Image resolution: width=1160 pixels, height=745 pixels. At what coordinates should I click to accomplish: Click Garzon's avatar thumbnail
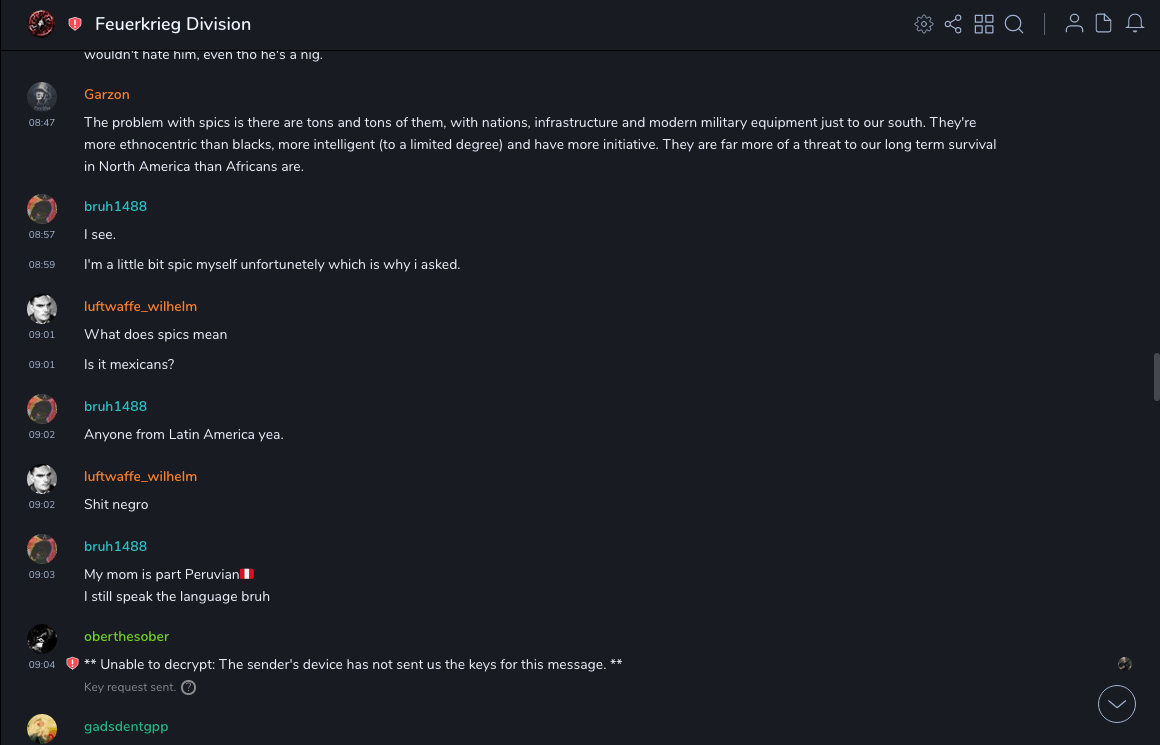pyautogui.click(x=42, y=96)
